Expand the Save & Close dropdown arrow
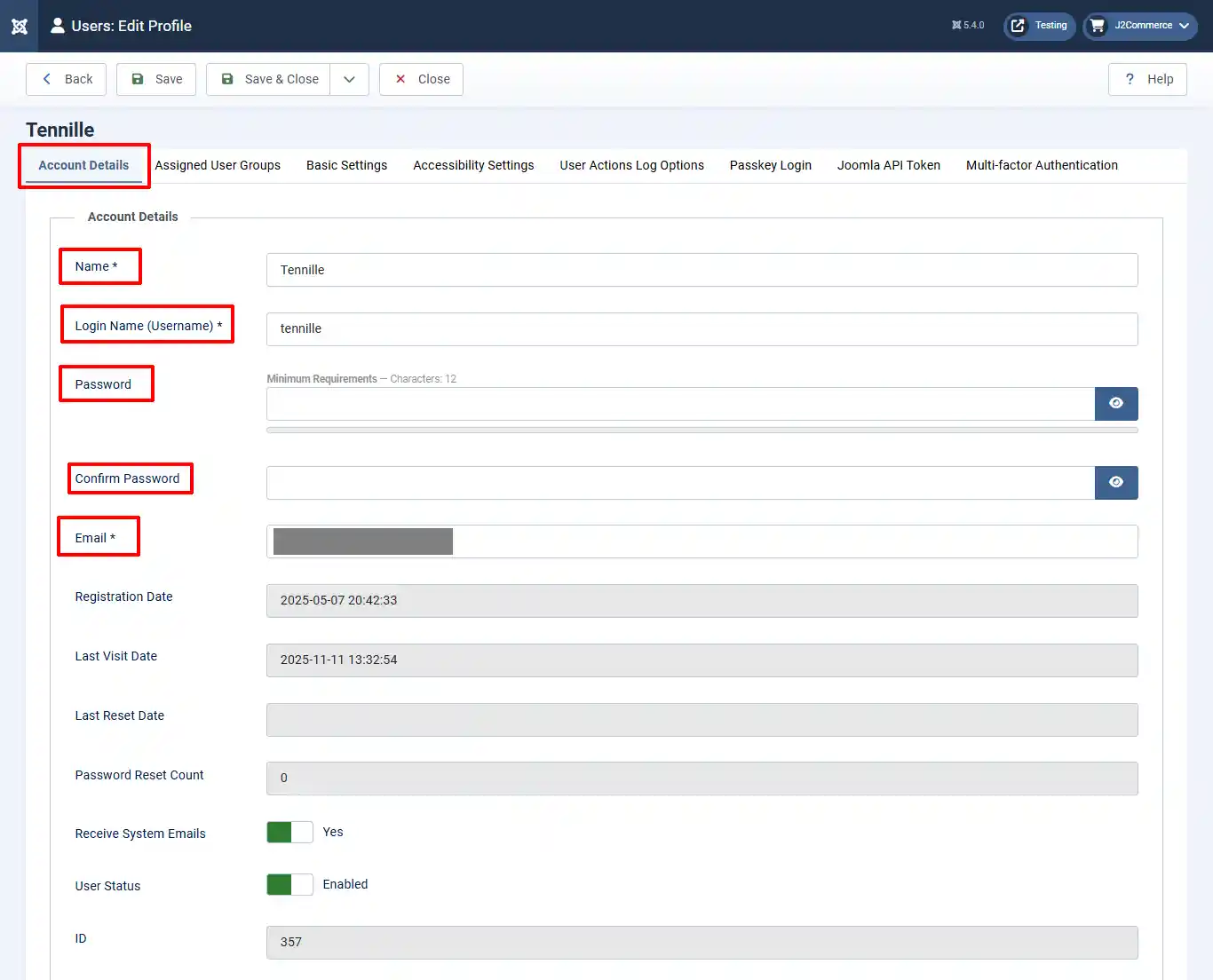The image size is (1213, 980). click(x=350, y=79)
